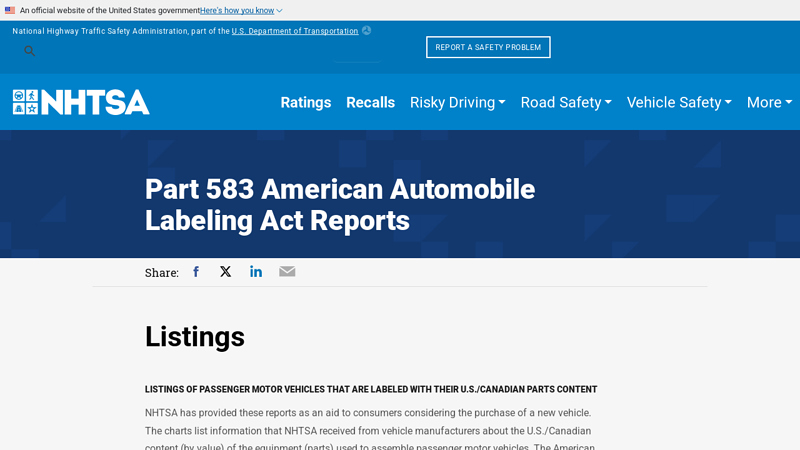The image size is (800, 450).
Task: Expand "Here's how you know" banner
Action: click(241, 10)
